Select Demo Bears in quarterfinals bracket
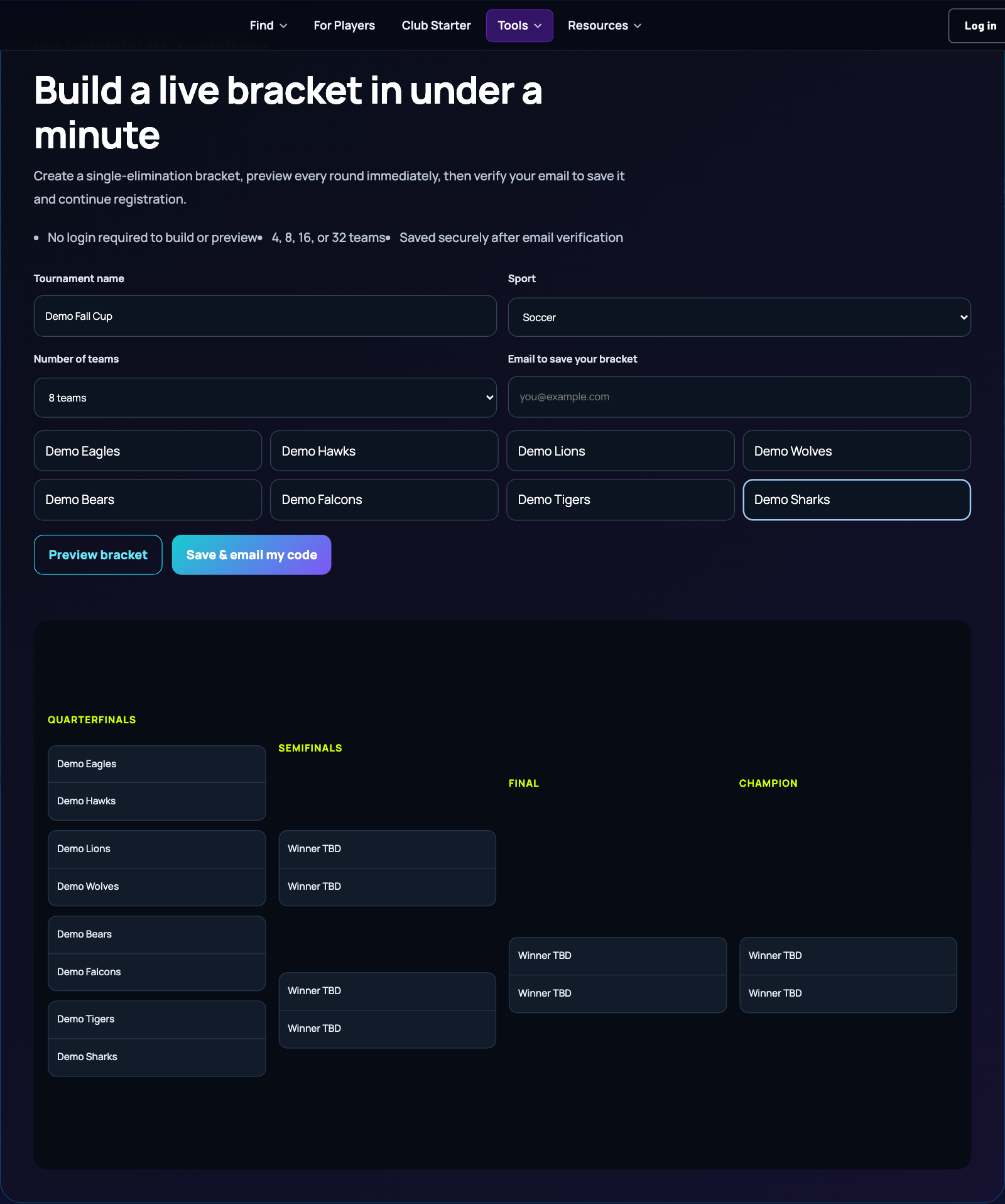 point(156,934)
